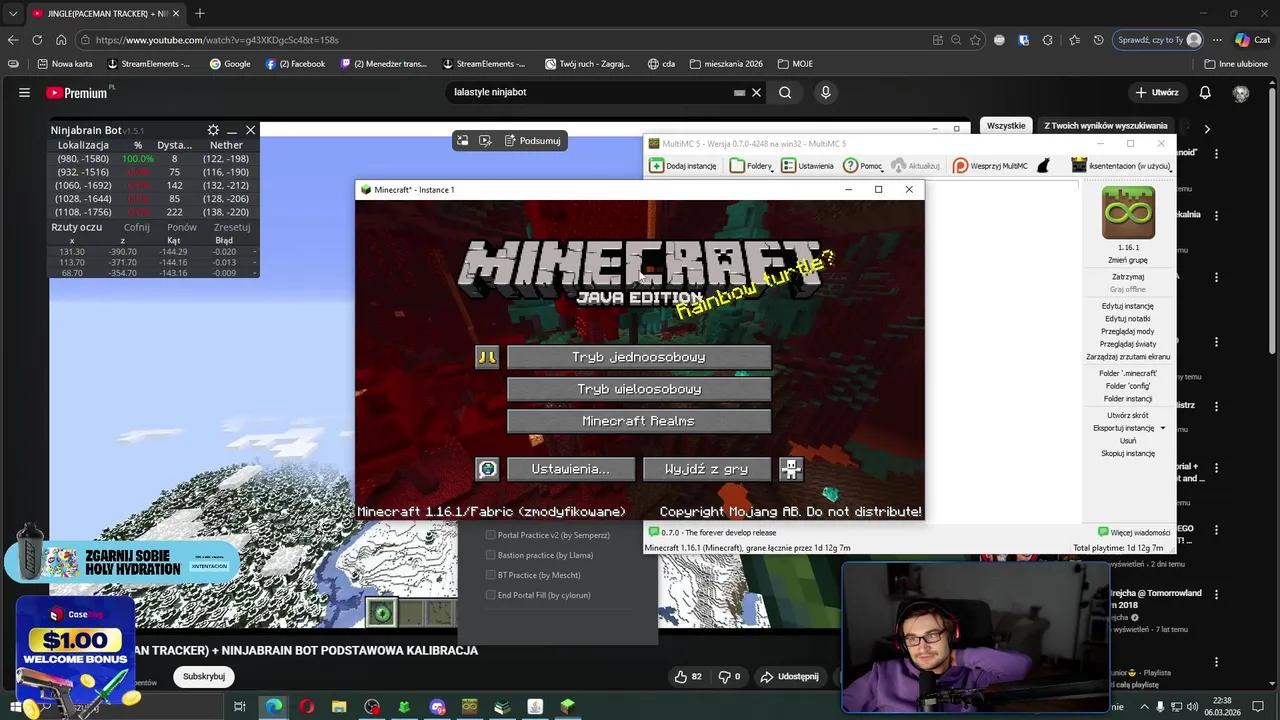Image resolution: width=1280 pixels, height=720 pixels.
Task: Open YouTube account avatar menu
Action: [x=1241, y=93]
